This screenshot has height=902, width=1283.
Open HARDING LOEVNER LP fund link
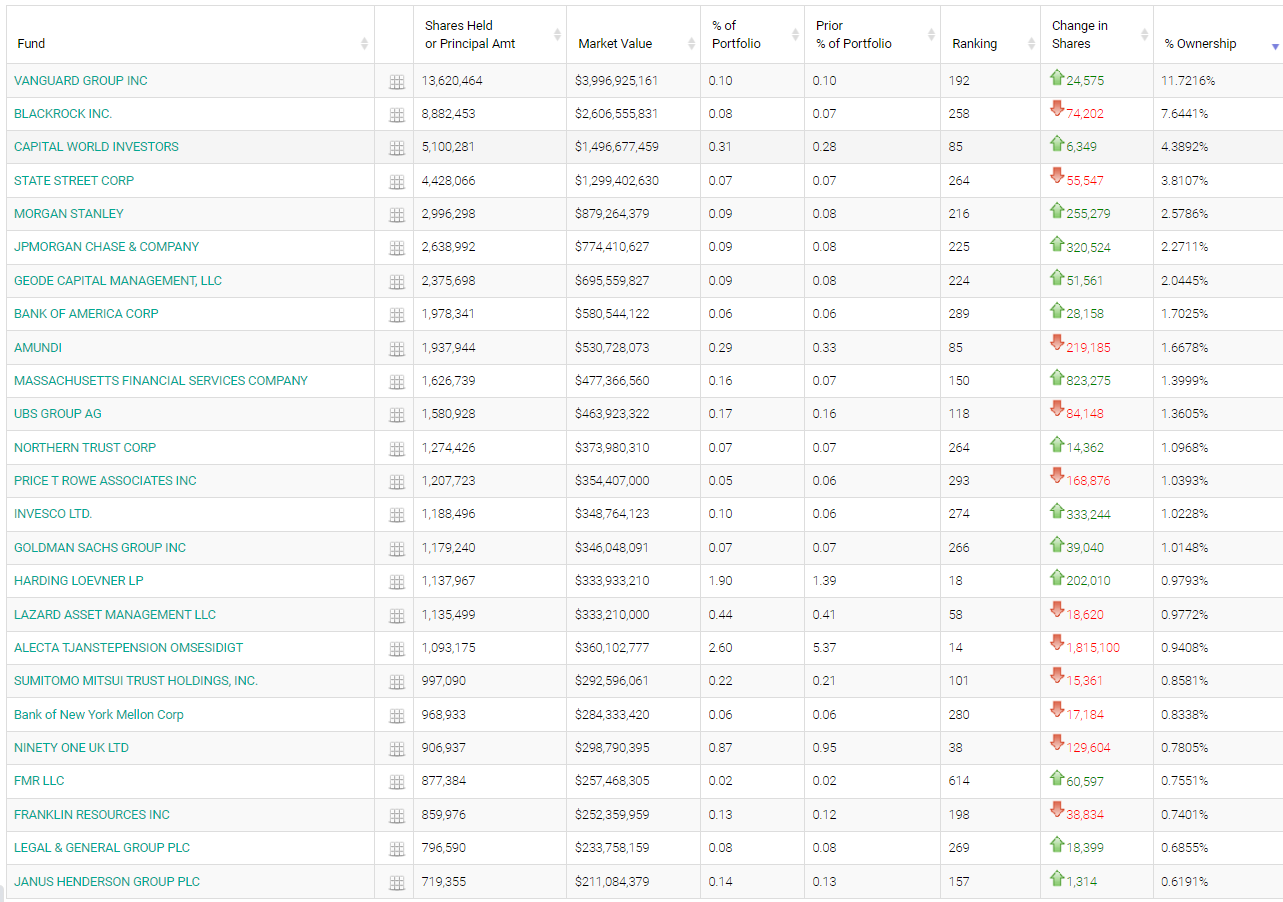click(x=79, y=580)
